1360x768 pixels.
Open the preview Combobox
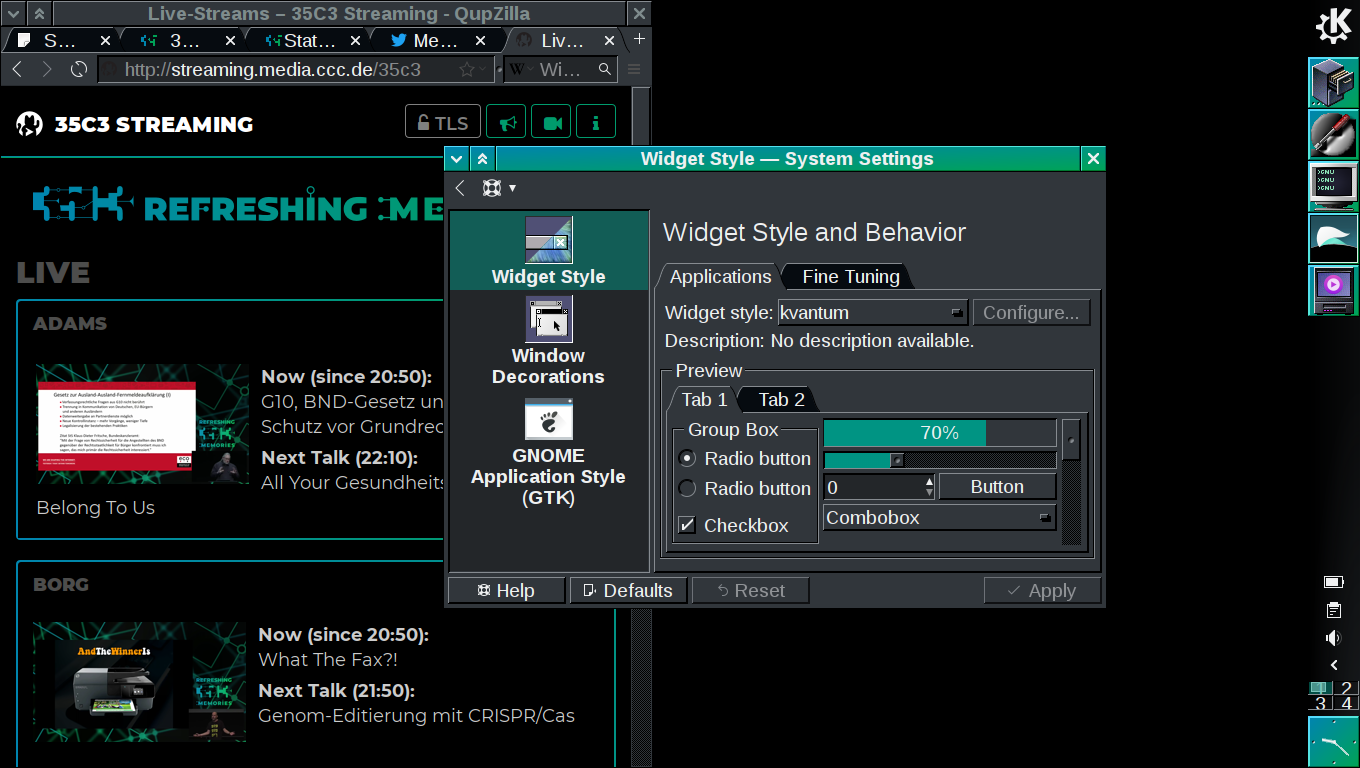point(940,518)
